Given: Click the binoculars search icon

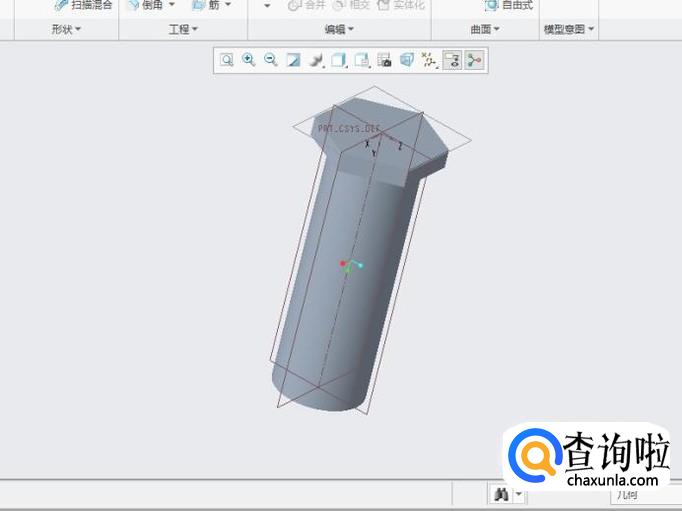Looking at the screenshot, I should [500, 494].
